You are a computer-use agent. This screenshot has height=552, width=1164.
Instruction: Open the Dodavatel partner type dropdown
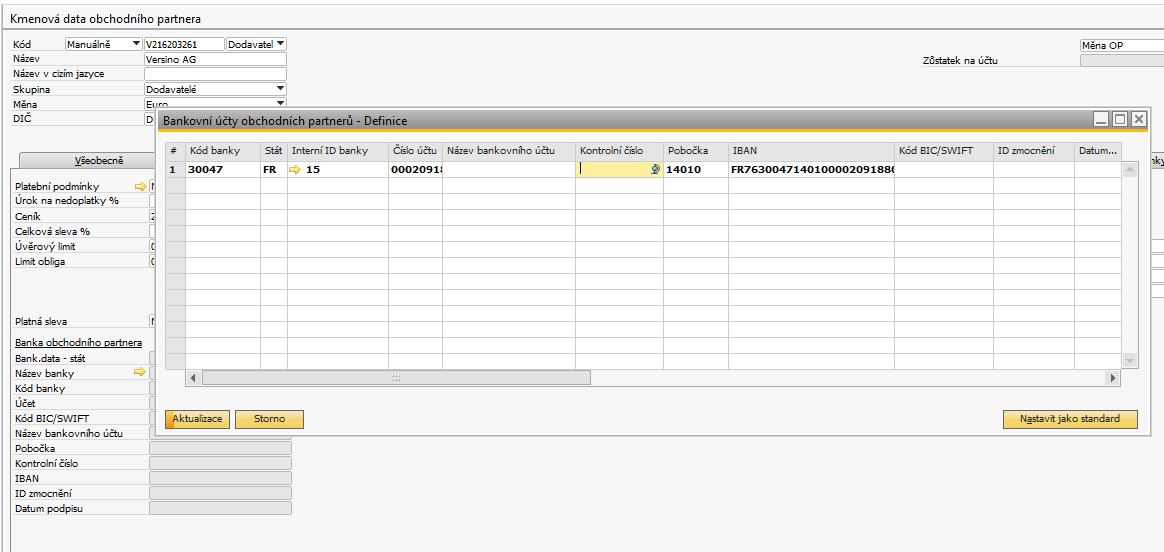(x=280, y=44)
